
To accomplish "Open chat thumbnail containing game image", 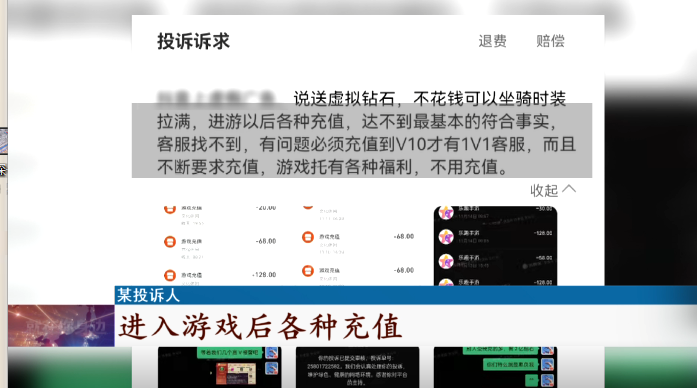I will point(220,367).
